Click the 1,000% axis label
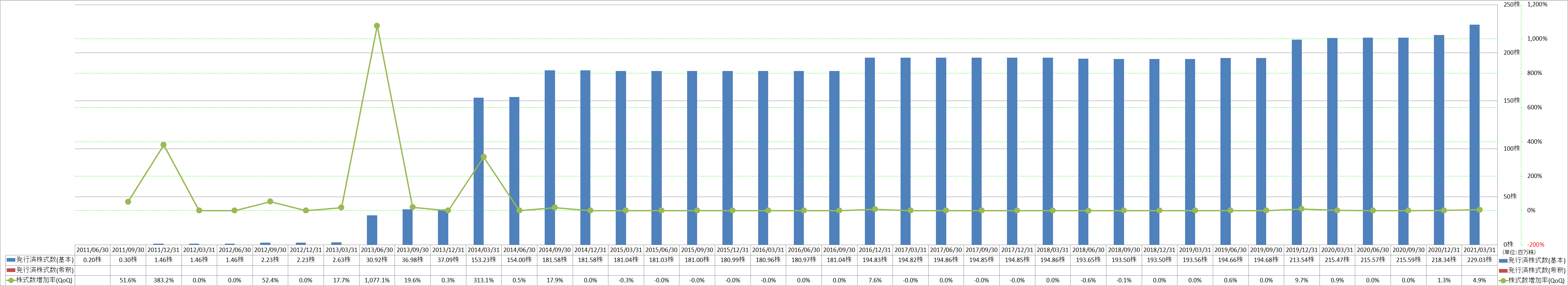Image resolution: width=1568 pixels, height=286 pixels. pyautogui.click(x=1538, y=39)
